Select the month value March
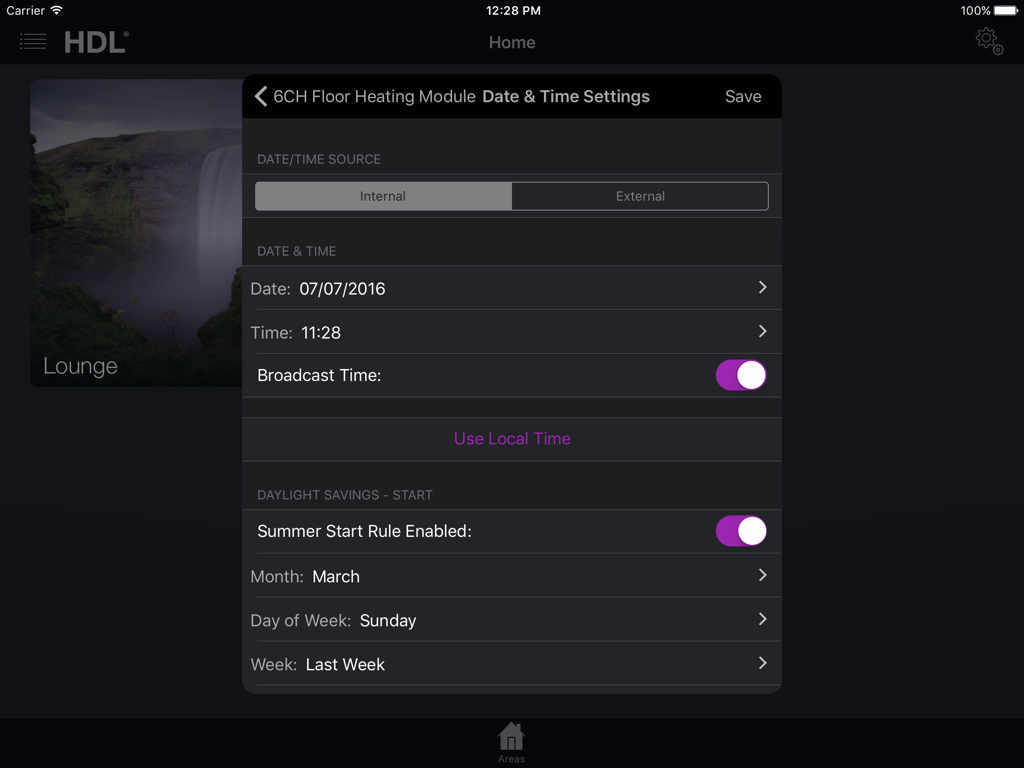 (x=336, y=577)
